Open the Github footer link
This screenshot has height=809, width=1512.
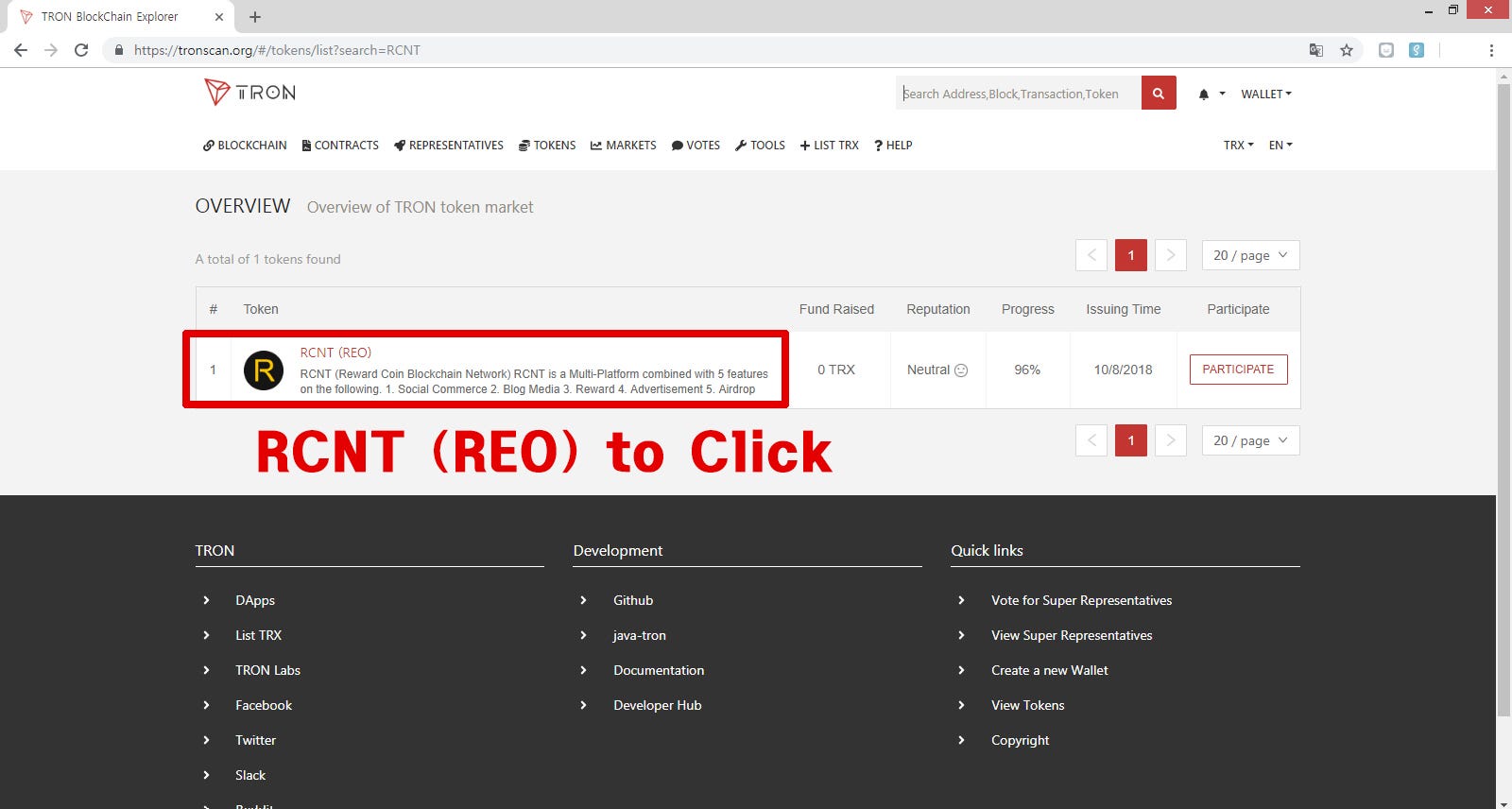633,600
